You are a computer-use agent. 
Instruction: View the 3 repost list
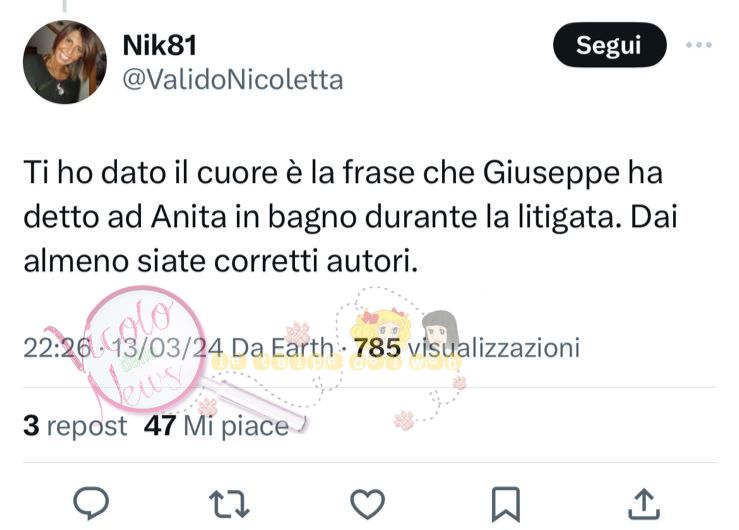[75, 426]
